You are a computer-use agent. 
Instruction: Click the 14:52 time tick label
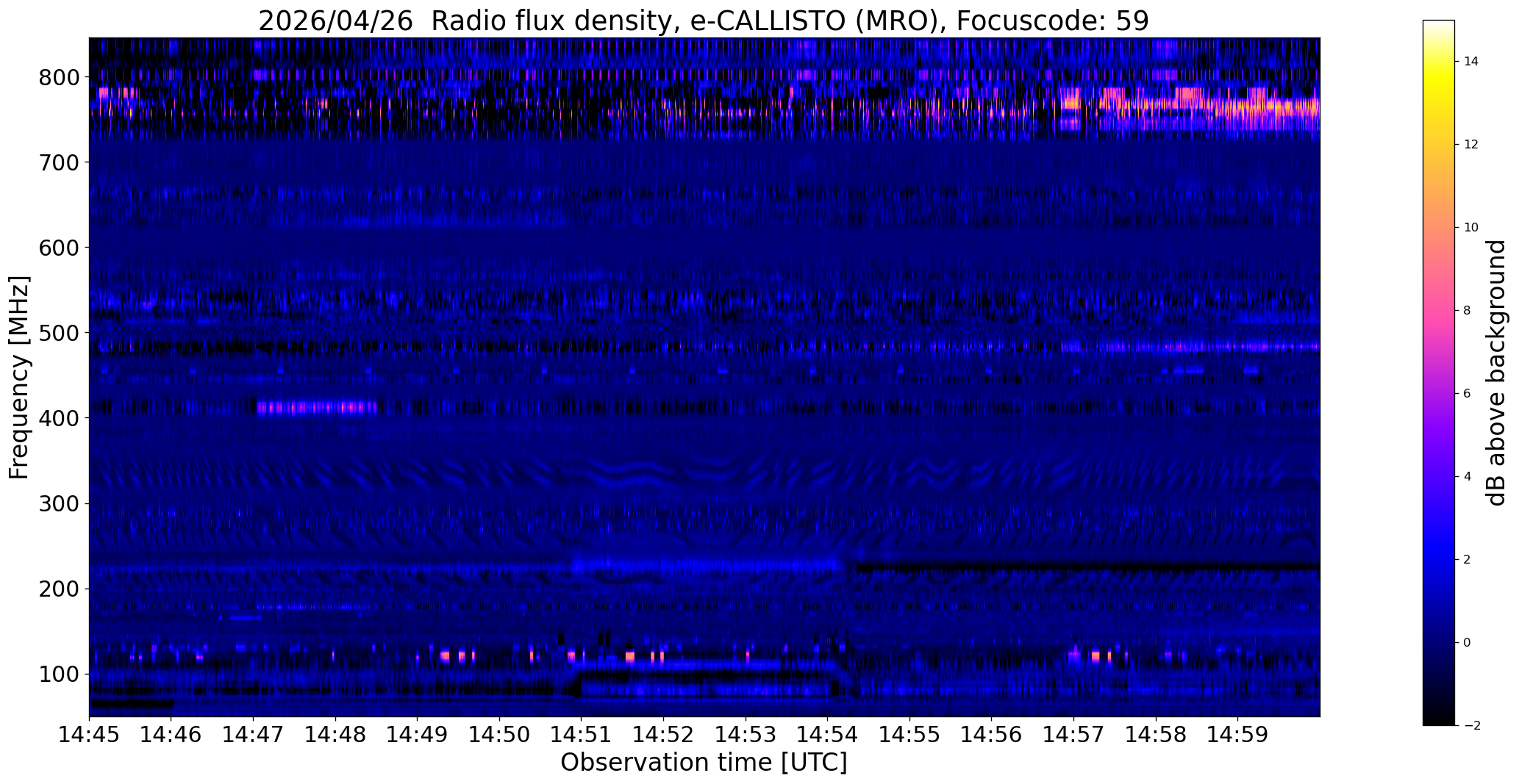pos(664,734)
